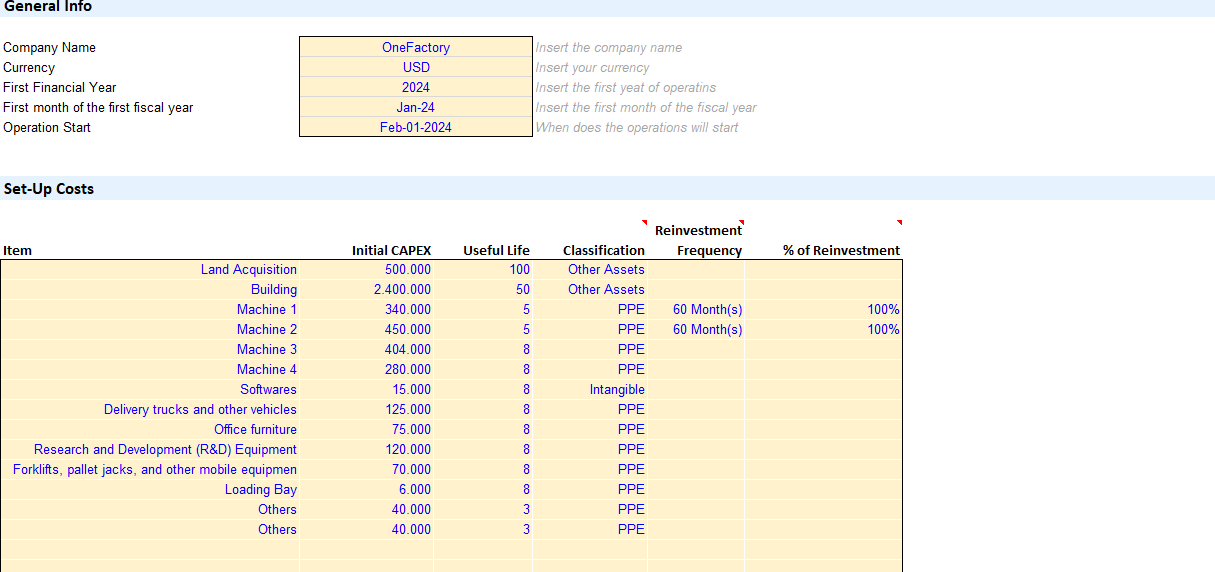This screenshot has height=572, width=1215.
Task: Select the useful life 50 cell
Action: point(484,289)
